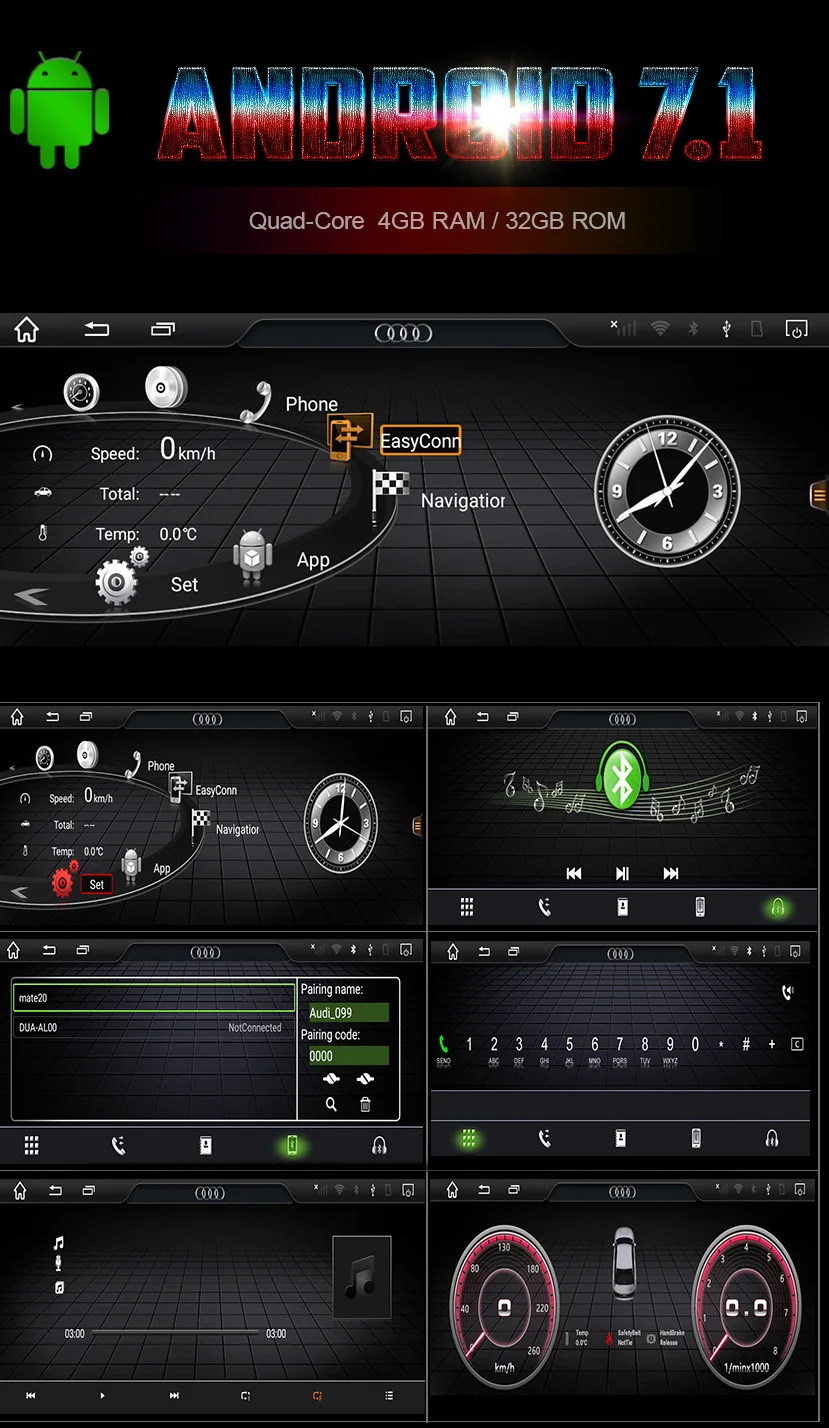
Task: Open the phone pairing tab on the Bluetooth music screen
Action: [700, 907]
